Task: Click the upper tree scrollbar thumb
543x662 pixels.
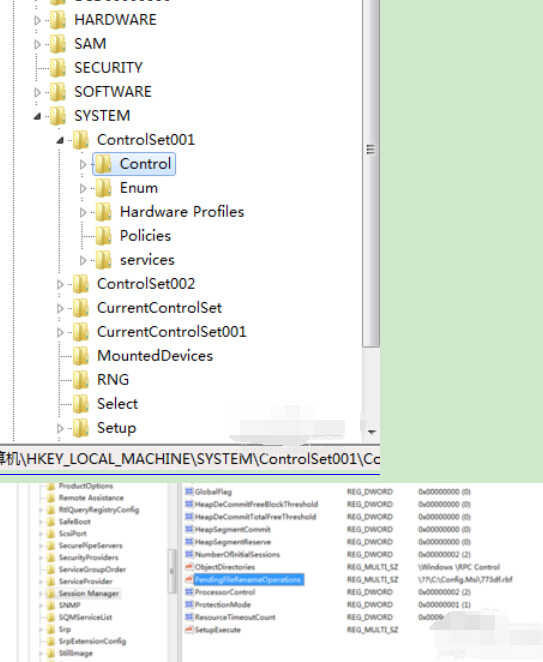Action: point(371,173)
